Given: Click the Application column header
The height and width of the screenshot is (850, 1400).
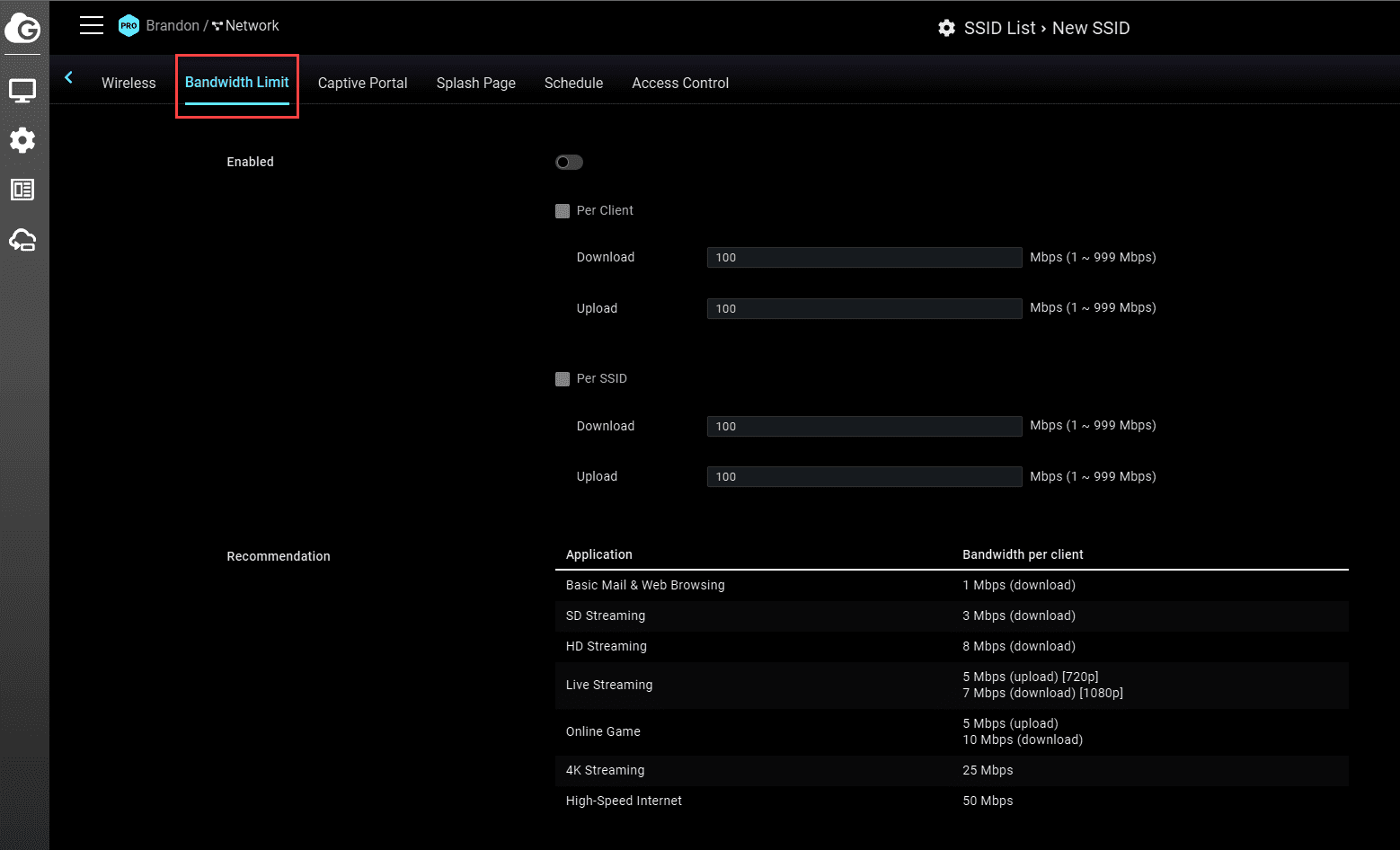Looking at the screenshot, I should pyautogui.click(x=599, y=554).
